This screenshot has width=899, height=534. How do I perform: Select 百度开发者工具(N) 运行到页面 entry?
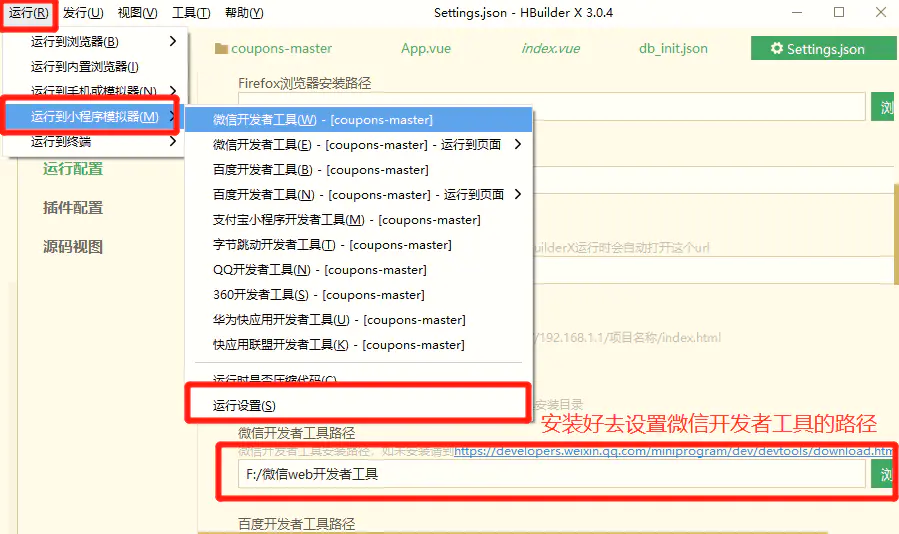pyautogui.click(x=359, y=194)
